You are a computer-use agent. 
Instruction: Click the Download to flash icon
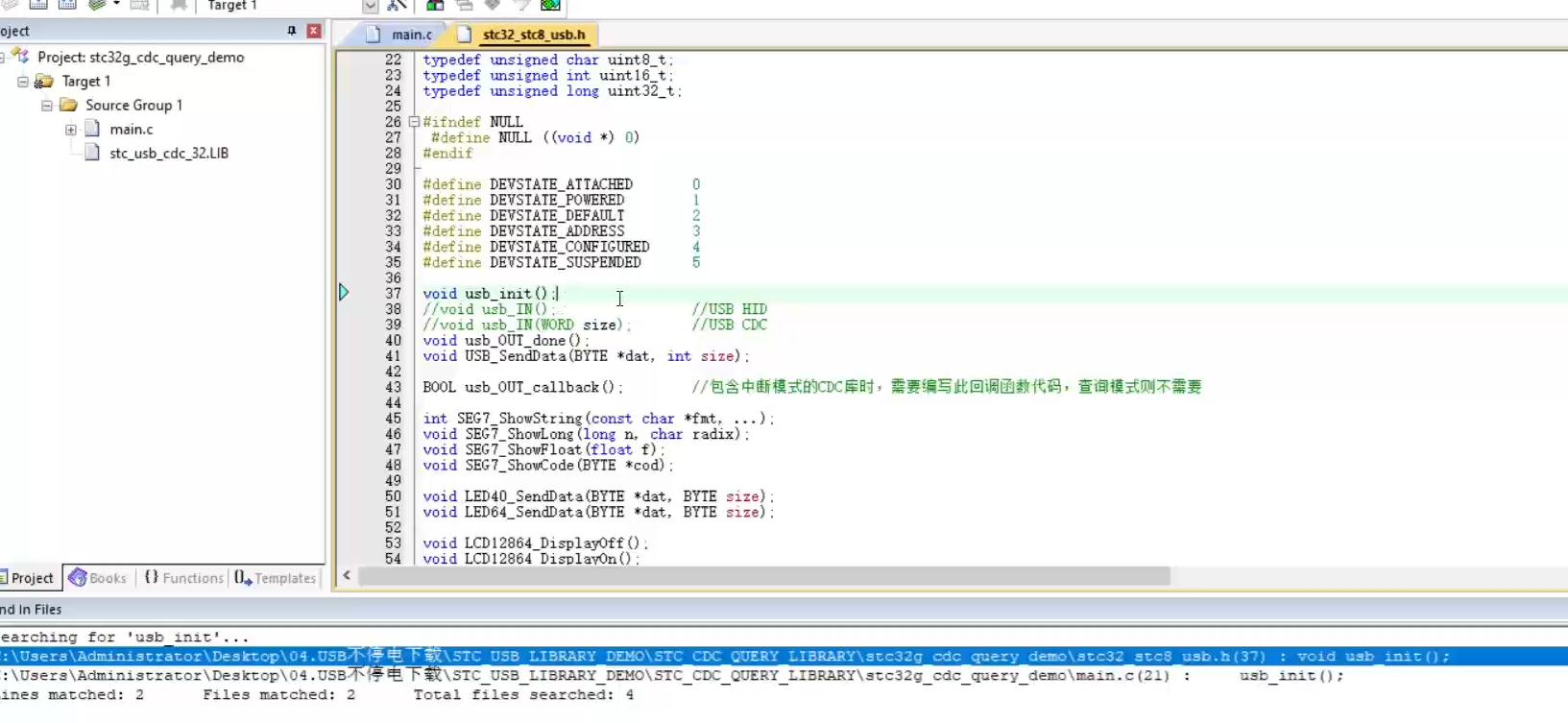point(178,6)
